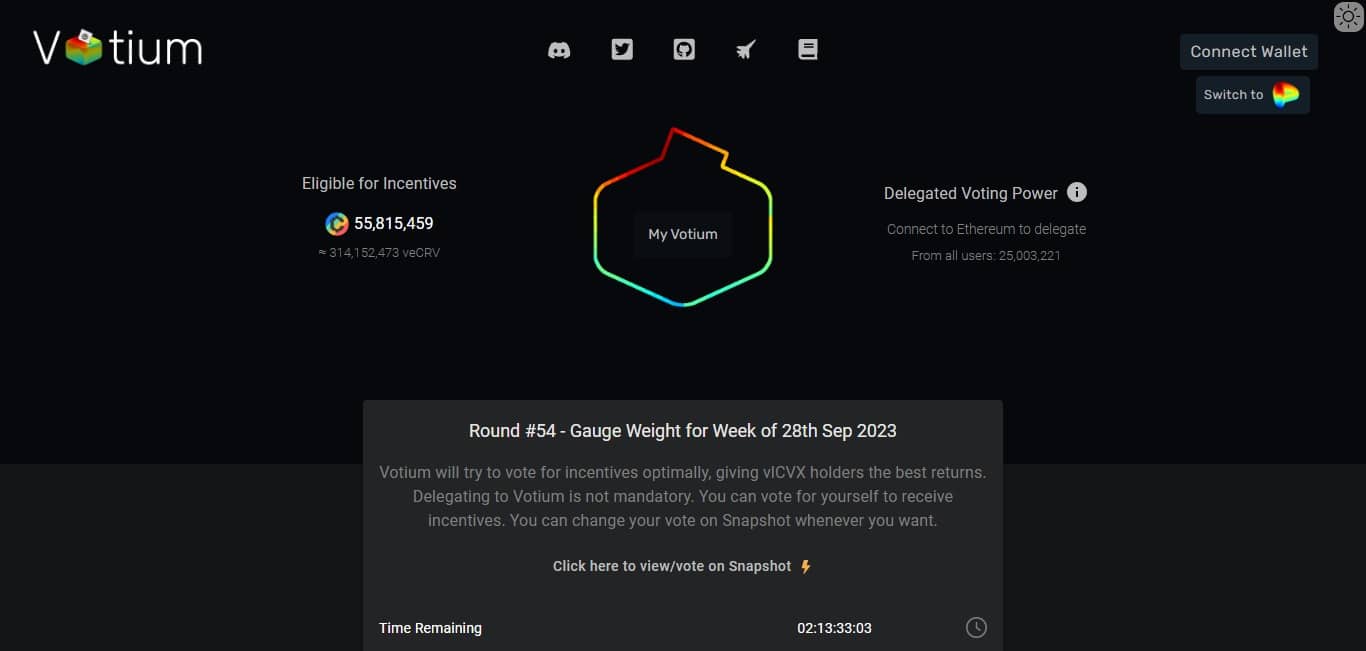Click the fighter jet icon
Image resolution: width=1366 pixels, height=651 pixels.
pos(745,50)
